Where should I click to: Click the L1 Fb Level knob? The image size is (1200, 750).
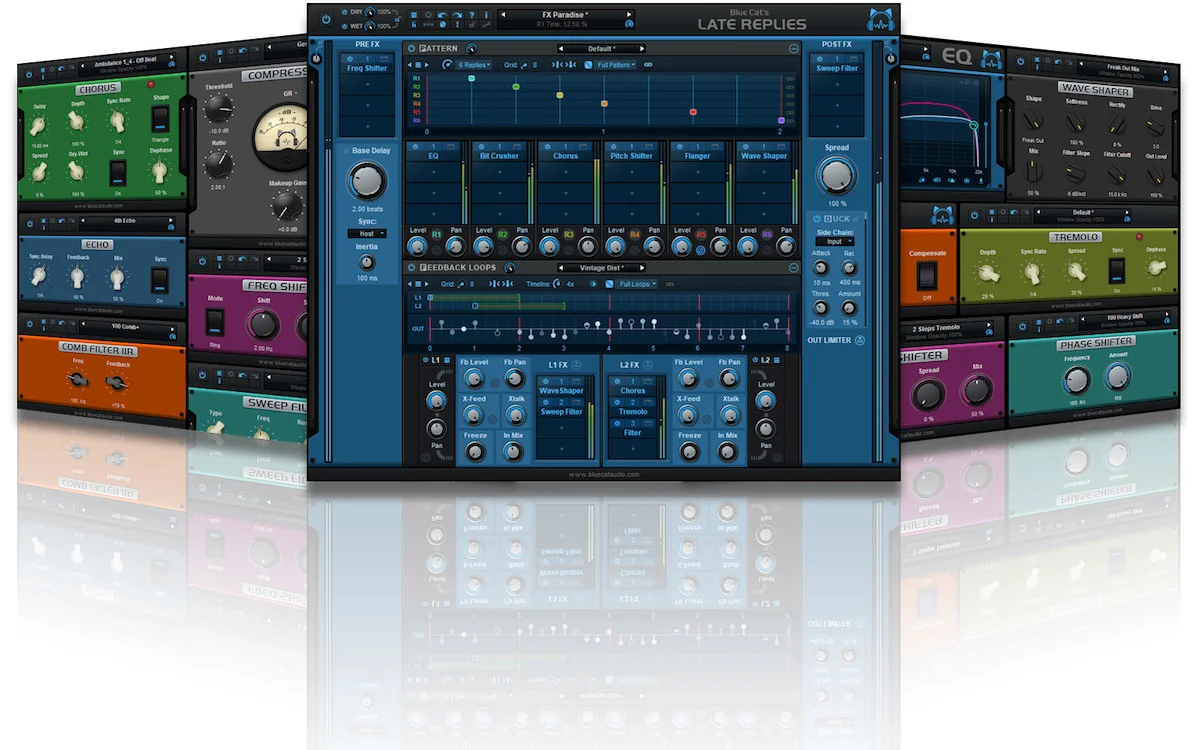point(474,378)
